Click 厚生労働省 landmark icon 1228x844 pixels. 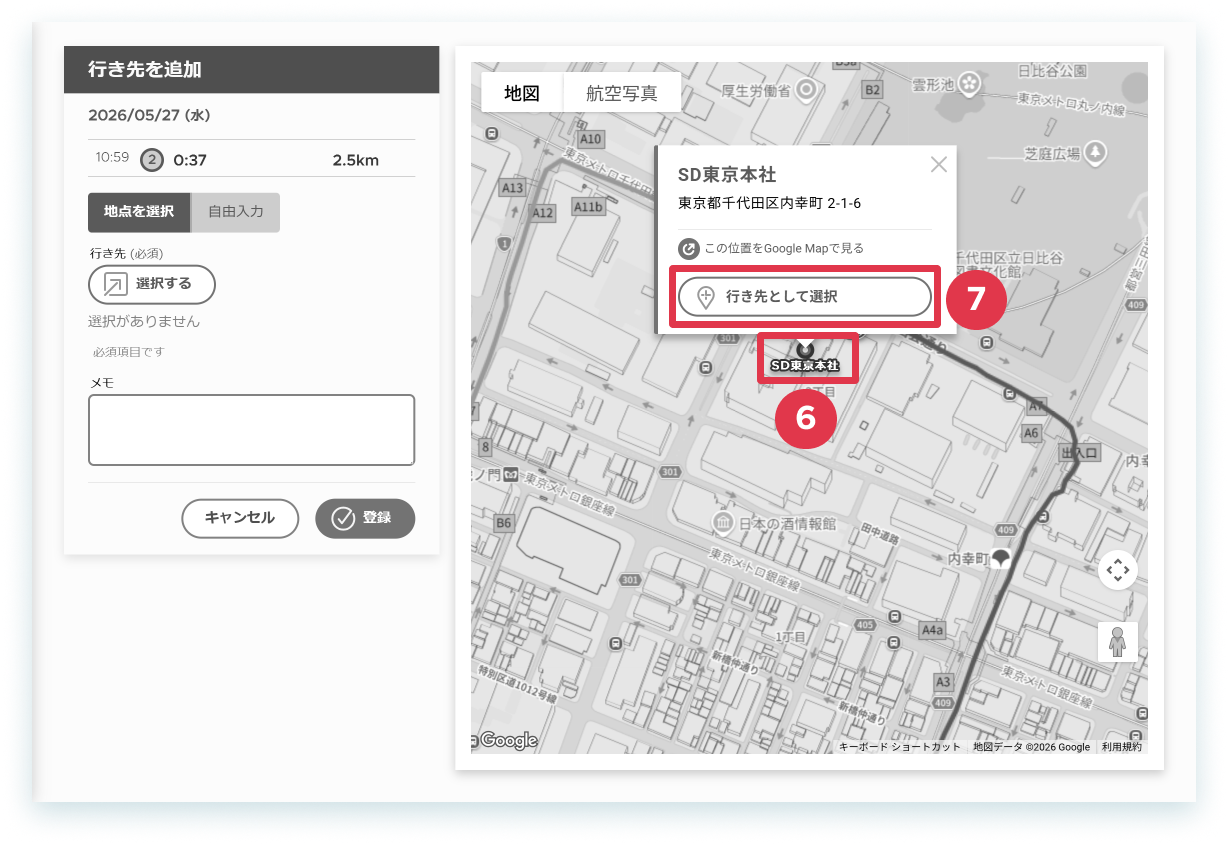pyautogui.click(x=806, y=90)
